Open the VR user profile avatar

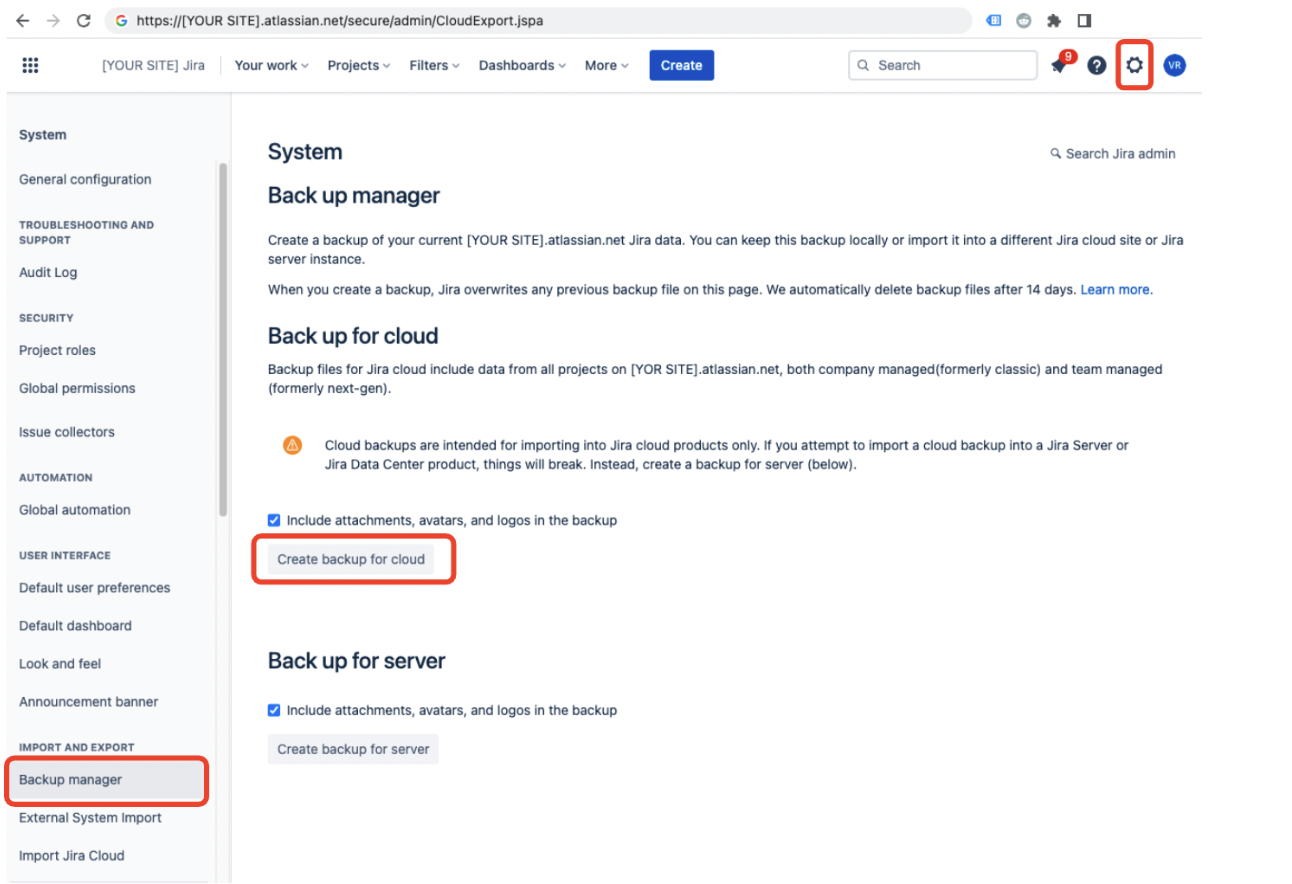[1175, 65]
